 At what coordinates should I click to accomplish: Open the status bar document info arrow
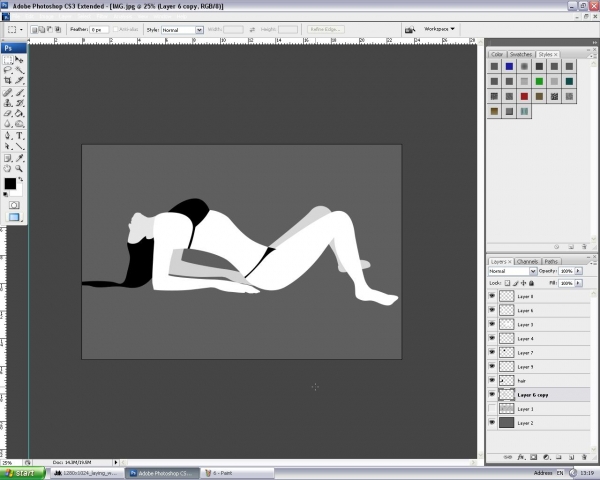(x=116, y=462)
